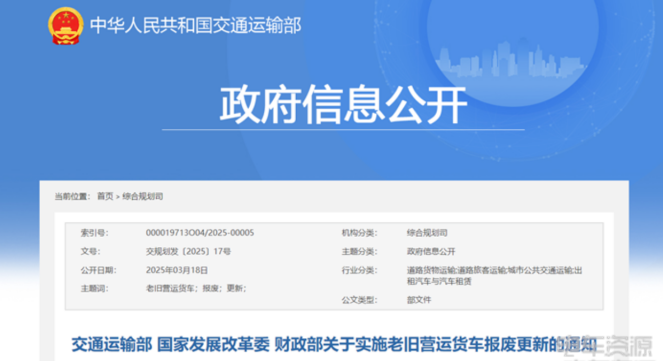Open 综合规划司 breadcrumb link
The image size is (664, 361).
point(143,196)
